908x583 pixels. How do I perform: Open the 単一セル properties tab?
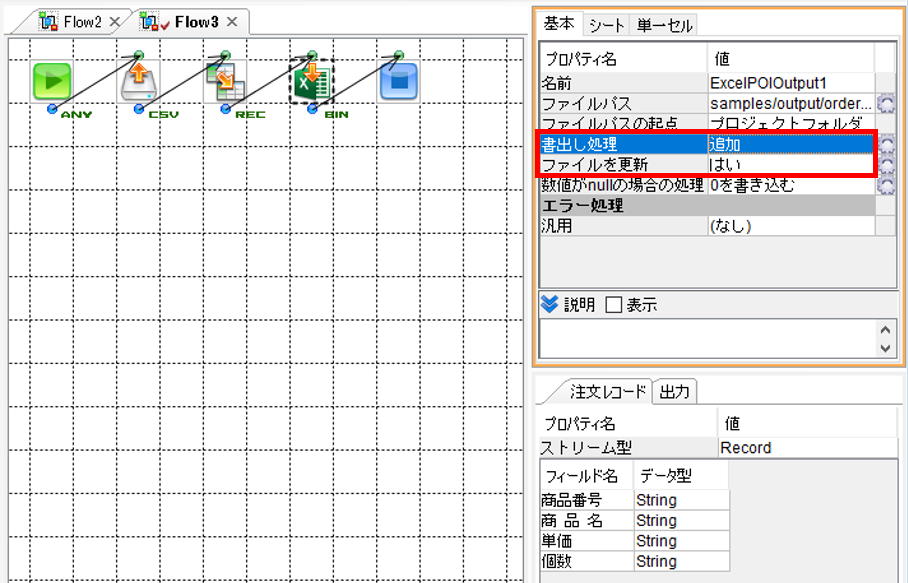664,25
